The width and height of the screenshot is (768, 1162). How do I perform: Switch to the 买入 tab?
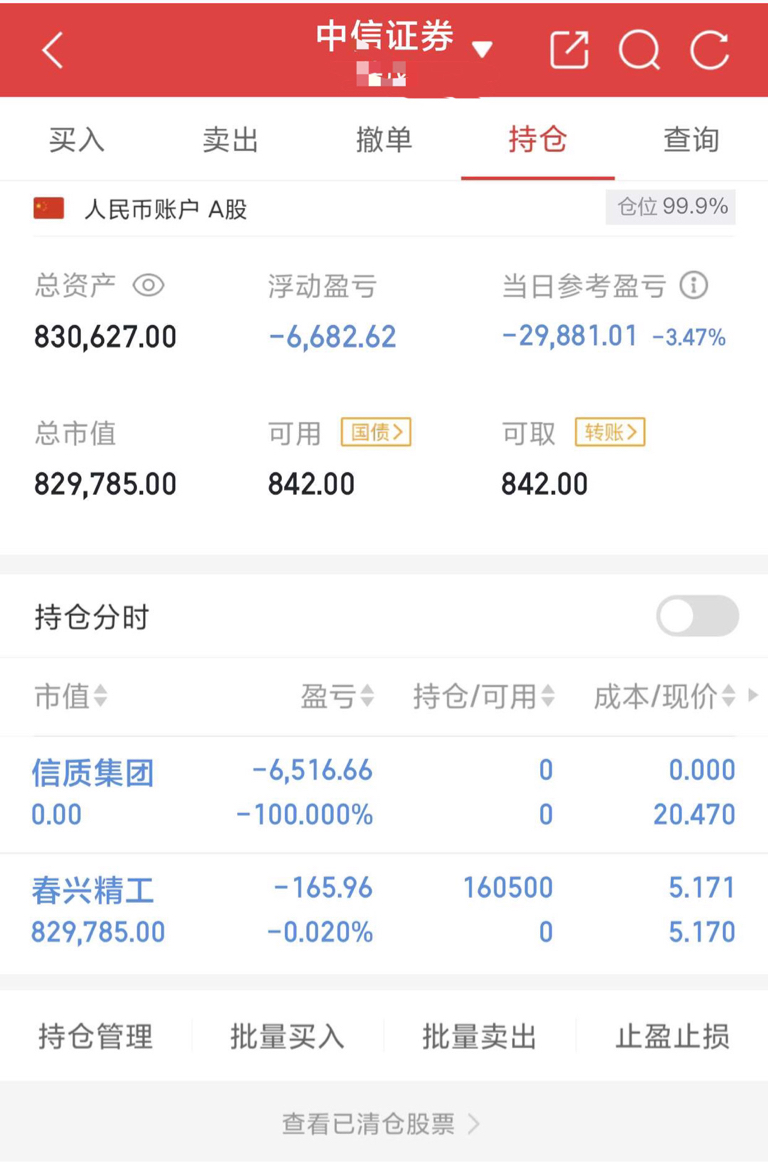click(76, 139)
